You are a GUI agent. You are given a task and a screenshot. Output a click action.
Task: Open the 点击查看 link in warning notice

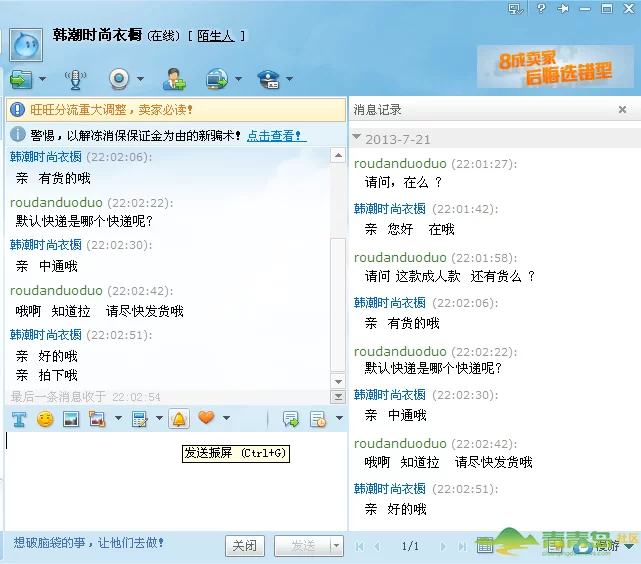point(276,135)
